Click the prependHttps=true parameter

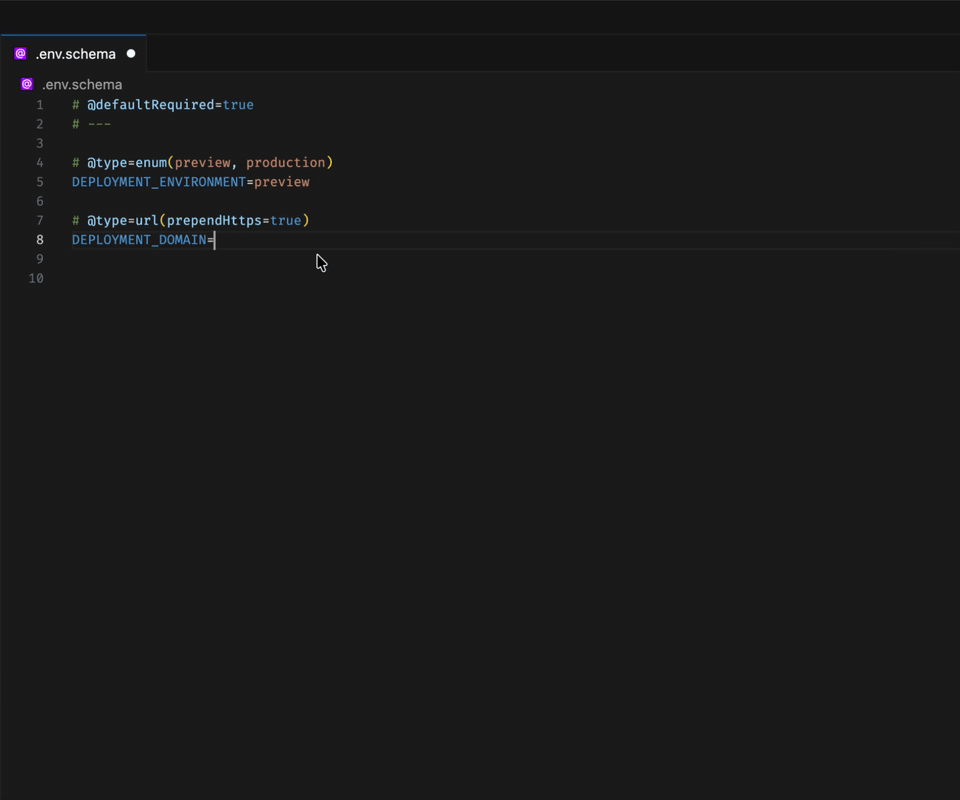(x=235, y=220)
